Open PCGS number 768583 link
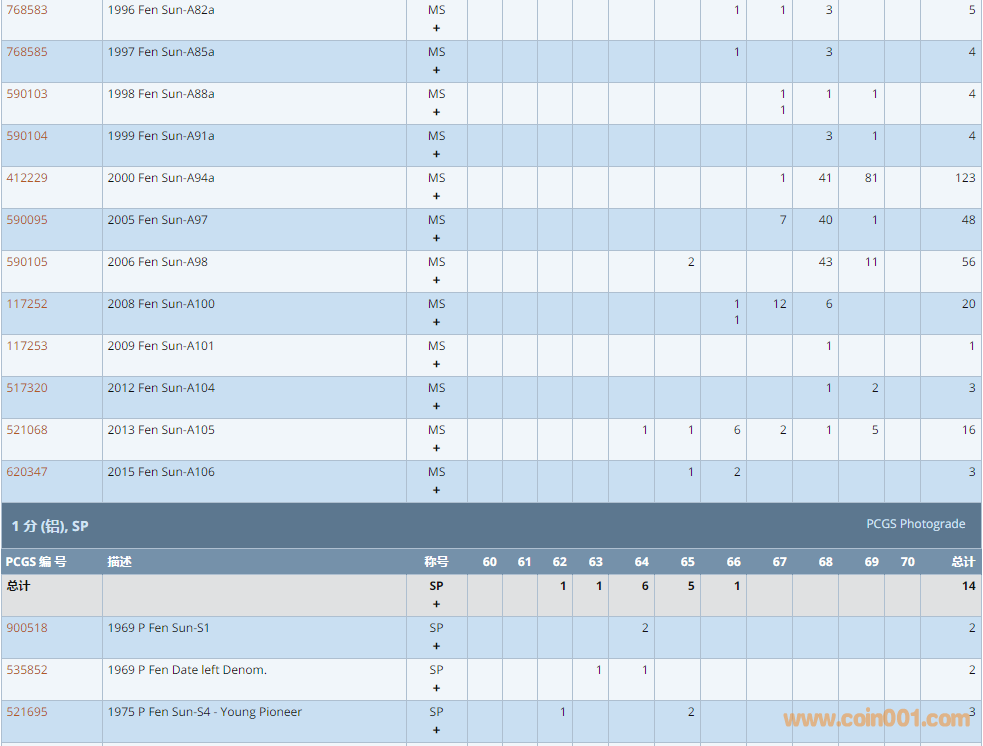This screenshot has height=746, width=983. pyautogui.click(x=27, y=10)
